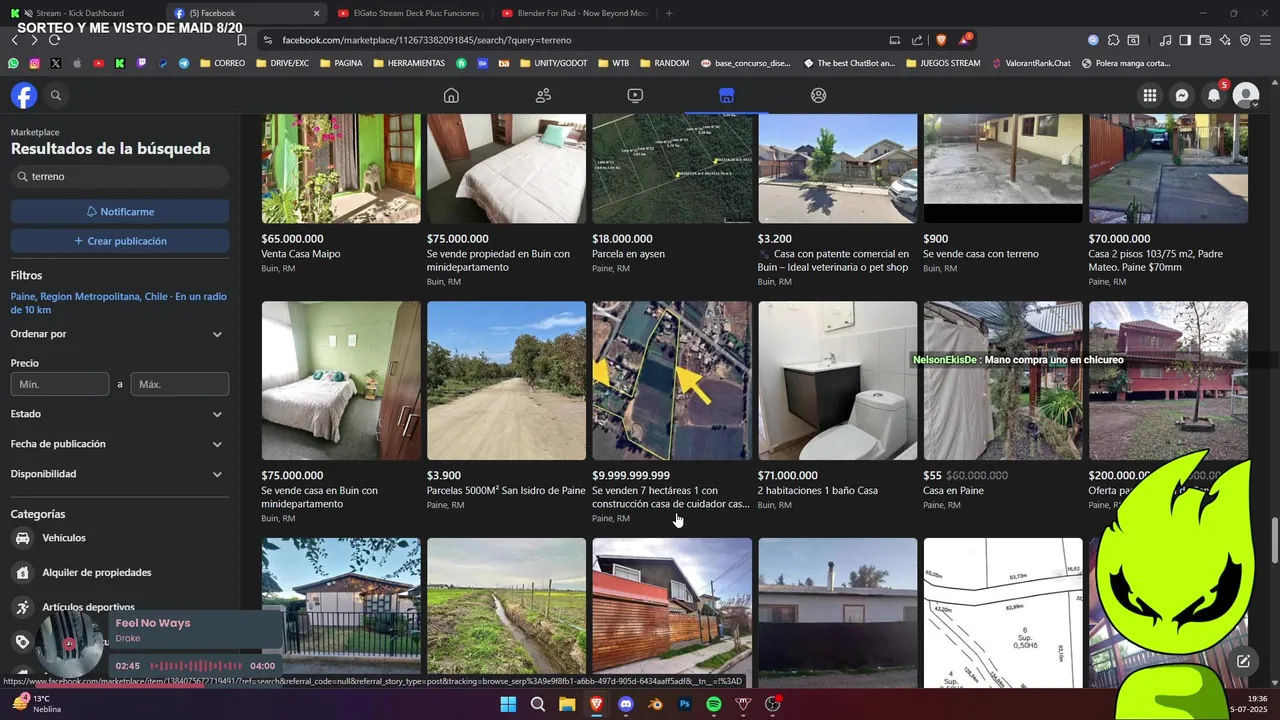Click the Facebook search magnifier icon
Screen dimensions: 1280x720
coord(56,95)
